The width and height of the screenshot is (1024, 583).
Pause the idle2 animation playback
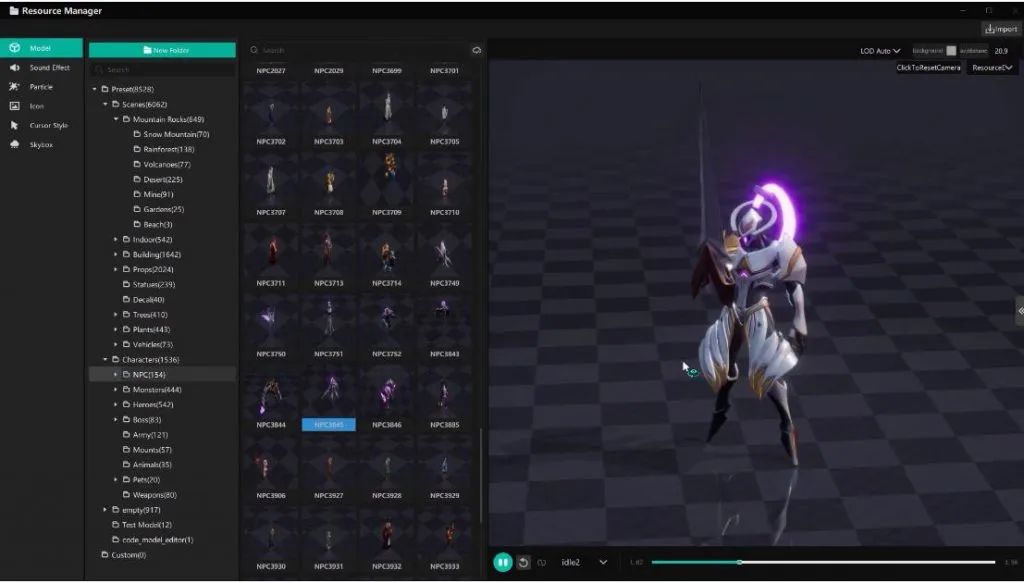(503, 563)
